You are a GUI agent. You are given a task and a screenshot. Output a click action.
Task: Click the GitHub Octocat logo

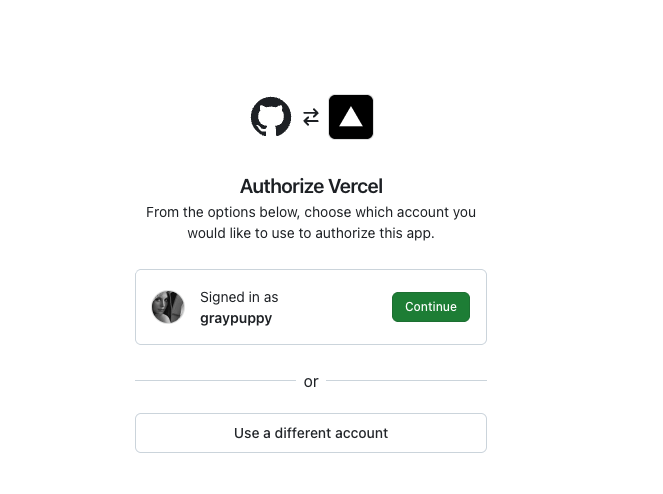[271, 117]
